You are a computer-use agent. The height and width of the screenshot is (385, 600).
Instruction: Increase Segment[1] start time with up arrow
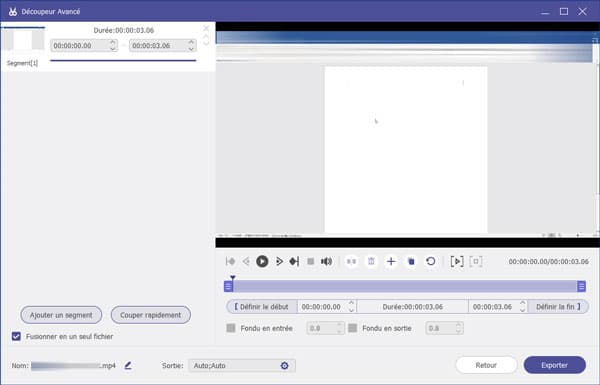113,42
